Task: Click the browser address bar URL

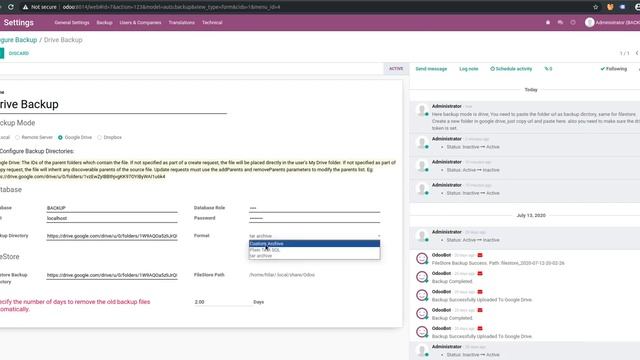Action: click(x=171, y=7)
